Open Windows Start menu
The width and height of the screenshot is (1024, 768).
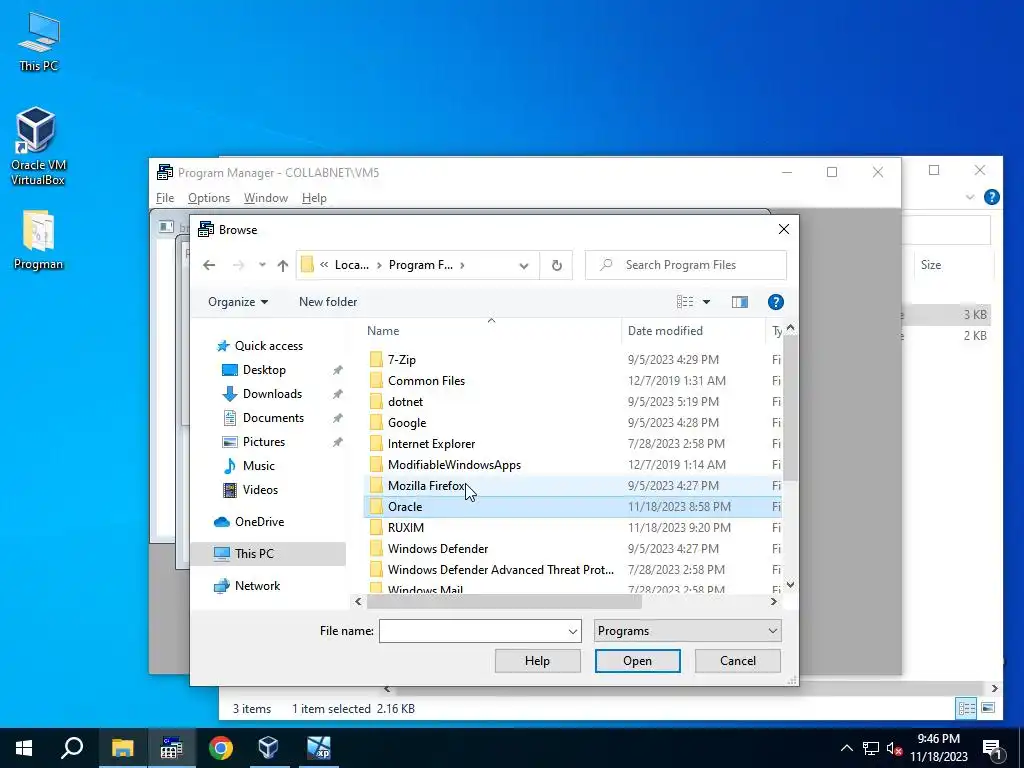coord(24,748)
